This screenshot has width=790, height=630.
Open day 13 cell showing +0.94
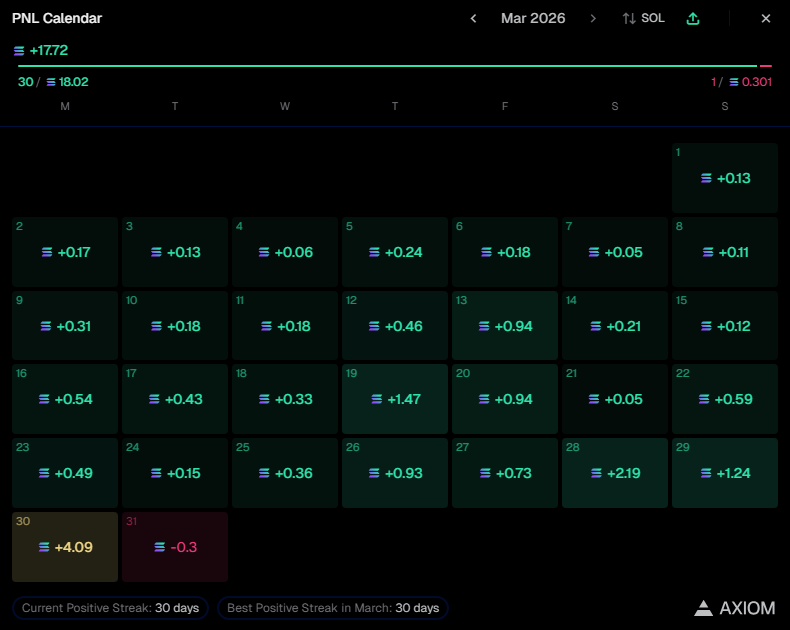click(505, 326)
